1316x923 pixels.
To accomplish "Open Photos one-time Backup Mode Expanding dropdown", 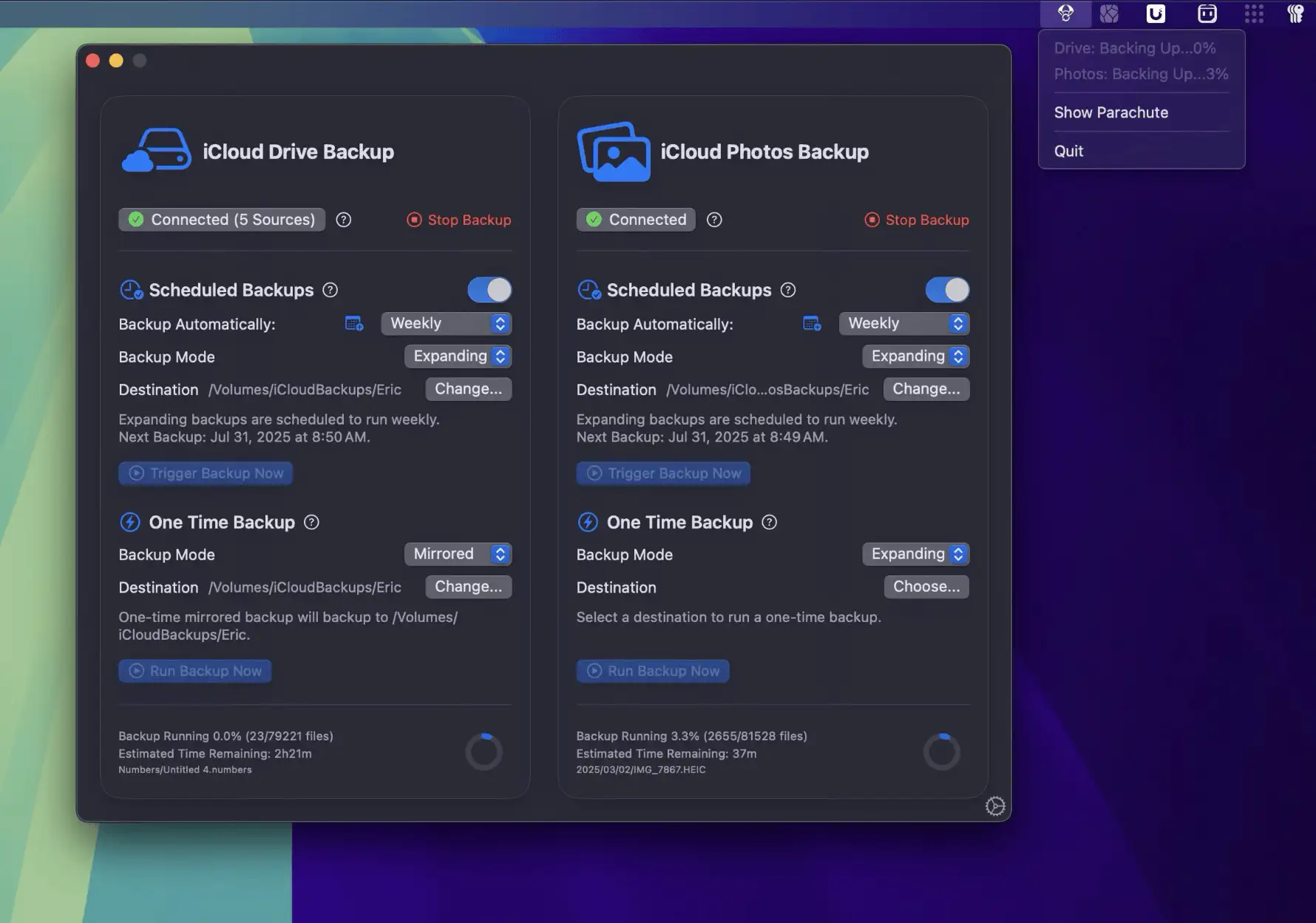I will click(915, 554).
